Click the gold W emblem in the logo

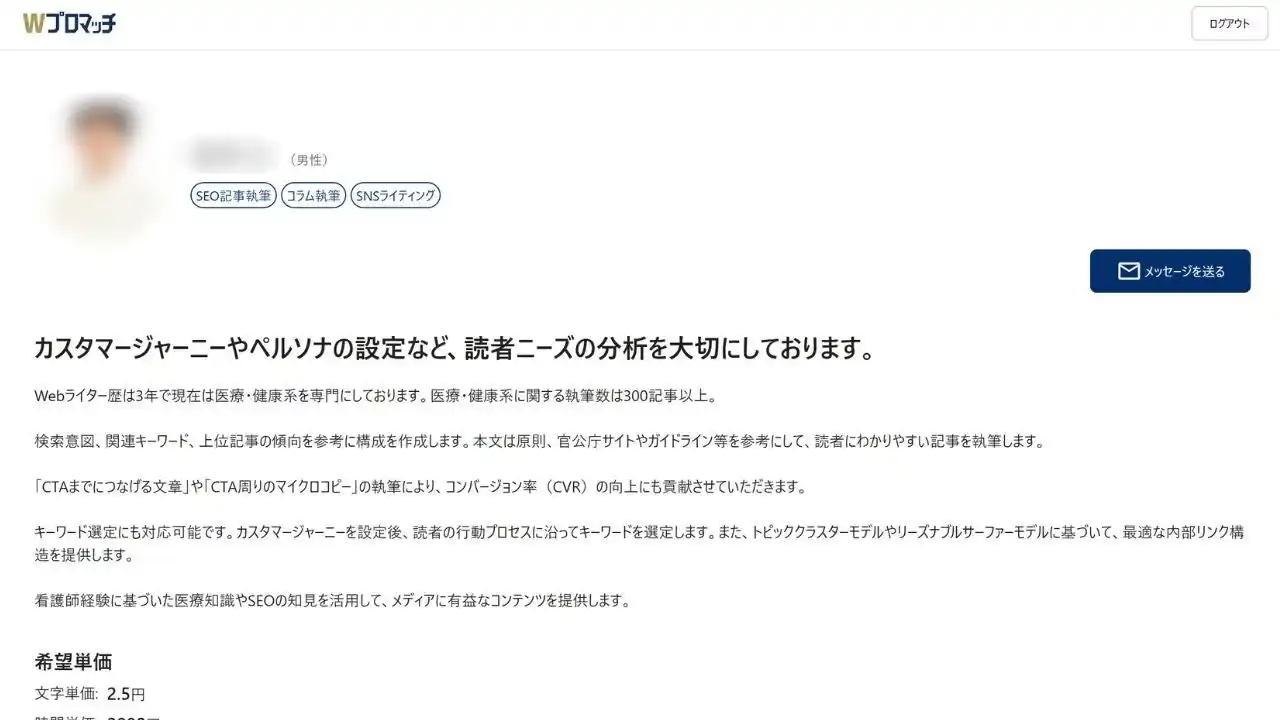click(x=34, y=23)
